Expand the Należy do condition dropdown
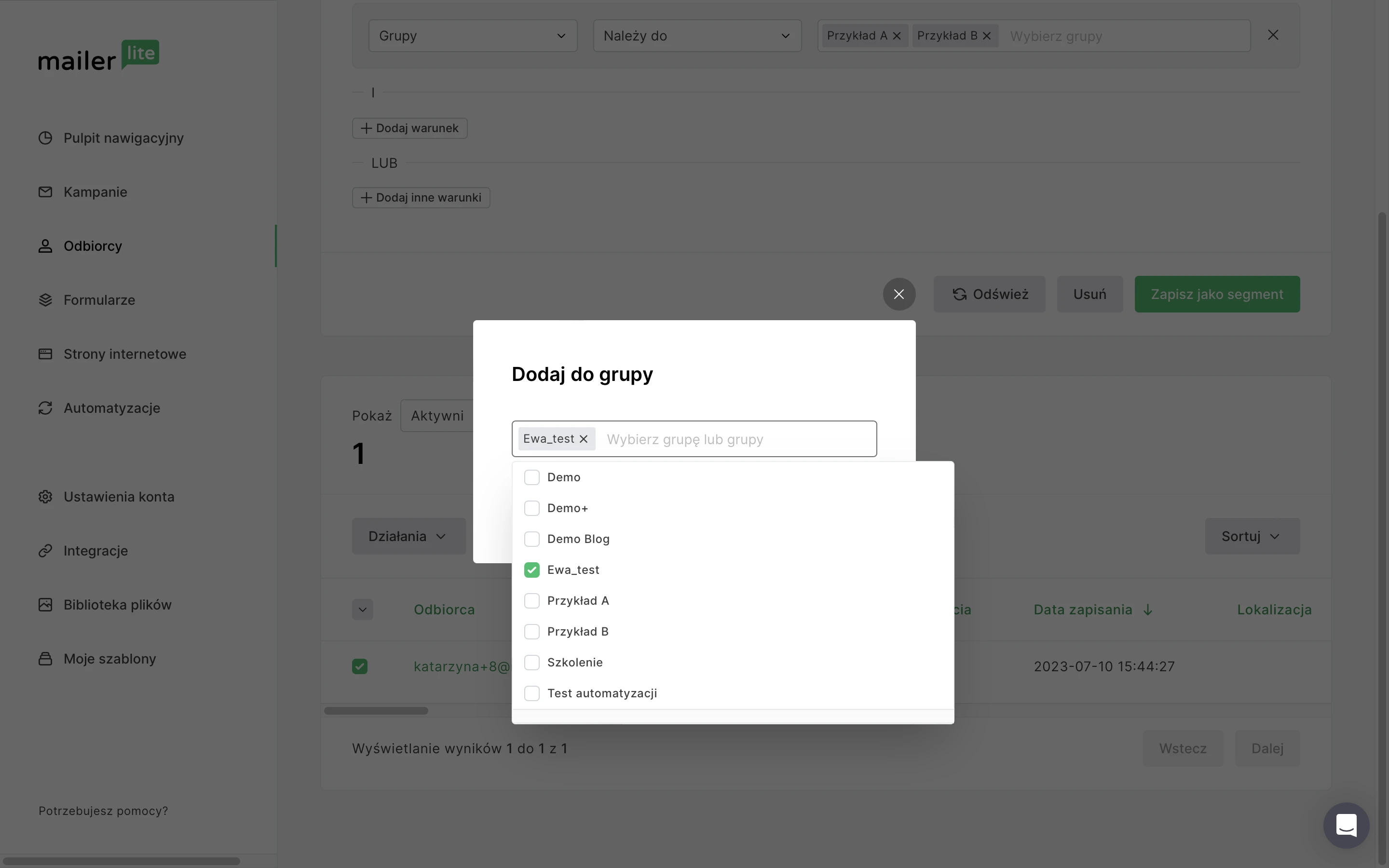 pyautogui.click(x=697, y=36)
